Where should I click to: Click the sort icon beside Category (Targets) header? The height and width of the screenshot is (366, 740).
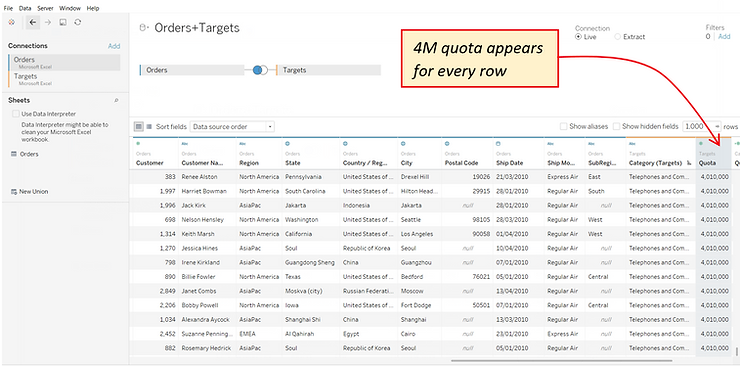click(689, 163)
